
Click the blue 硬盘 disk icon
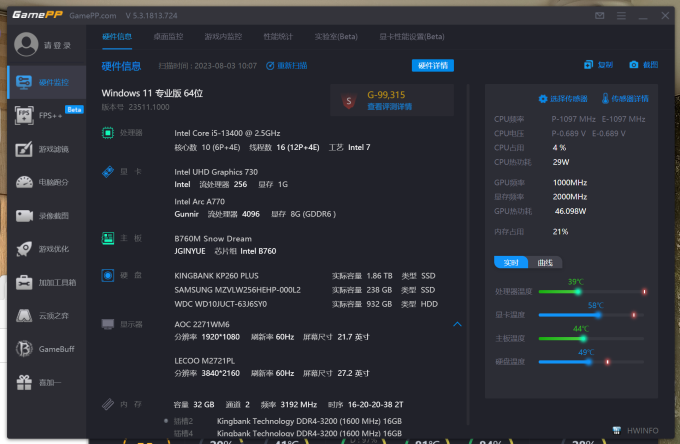point(108,275)
